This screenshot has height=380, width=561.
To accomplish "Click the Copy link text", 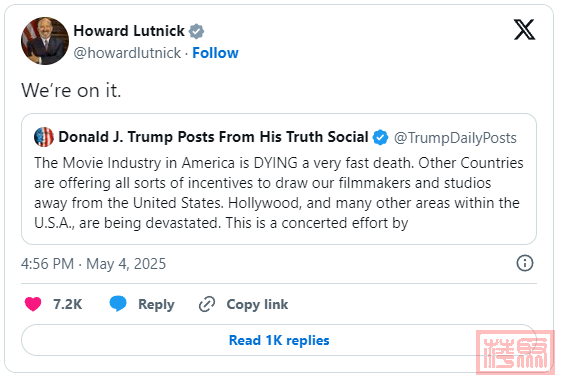I will click(x=257, y=304).
